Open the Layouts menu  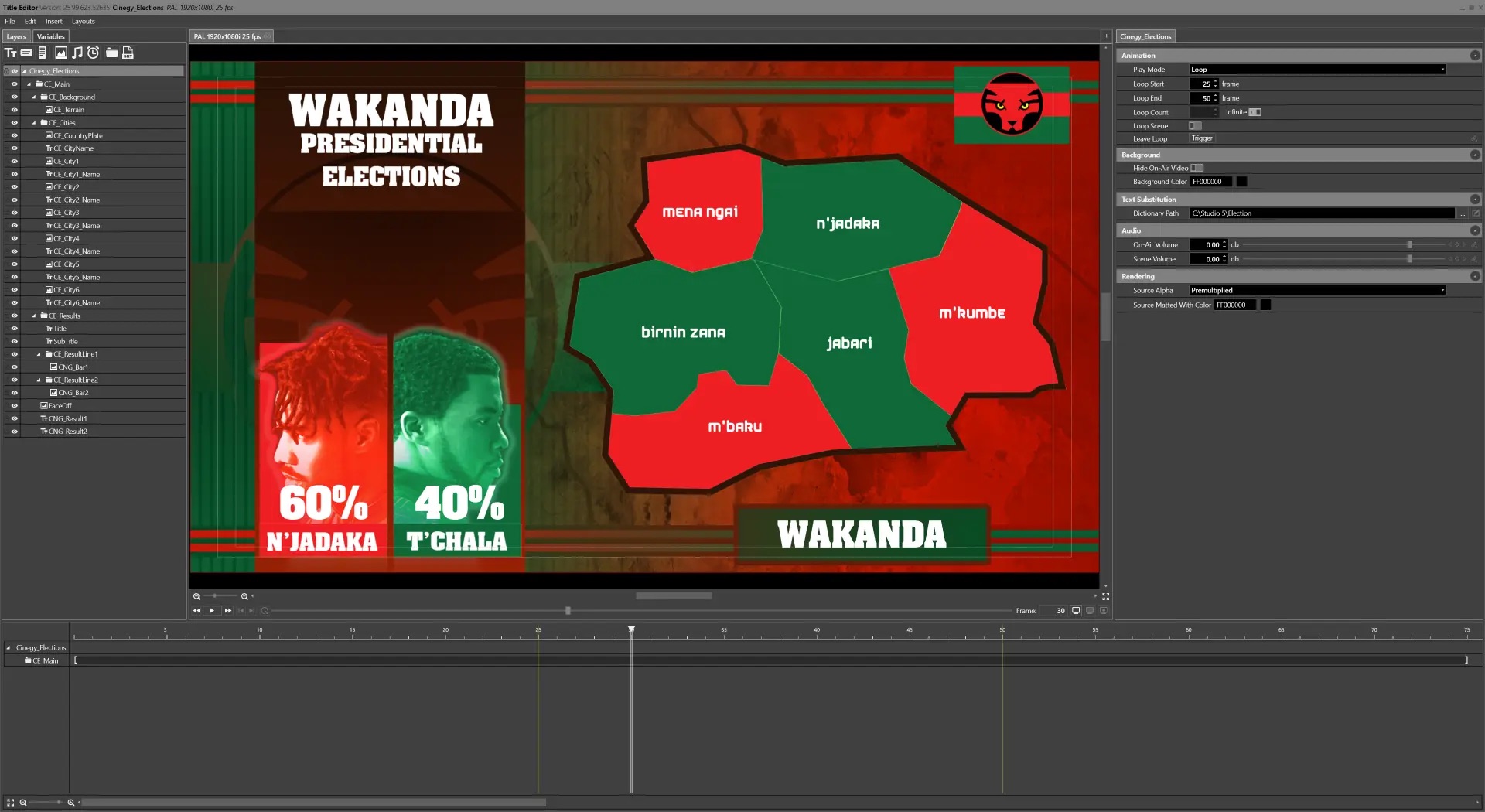pyautogui.click(x=84, y=22)
